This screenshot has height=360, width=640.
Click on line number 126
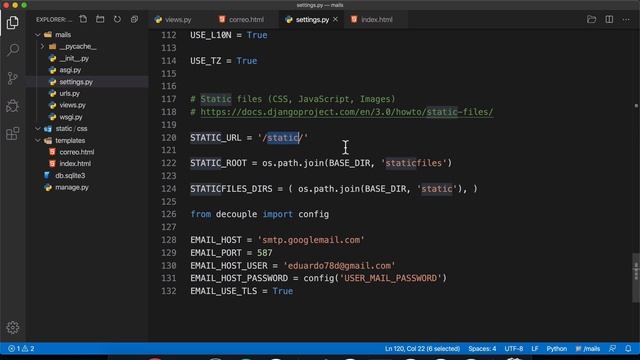169,214
